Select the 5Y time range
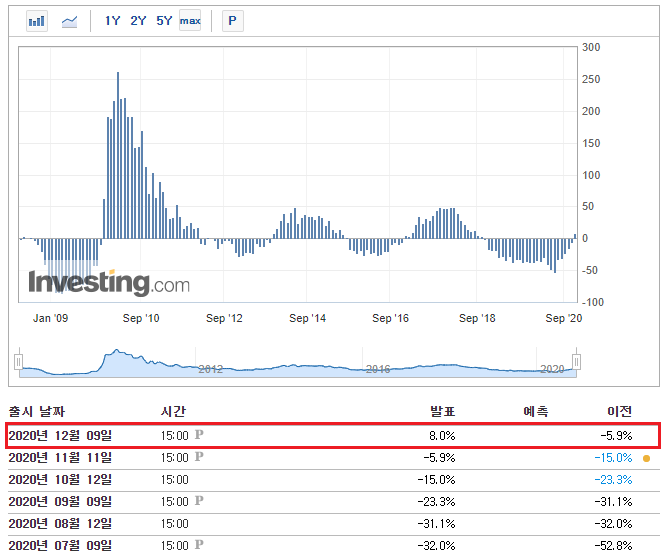Screen dimensions: 669x559 (164, 20)
